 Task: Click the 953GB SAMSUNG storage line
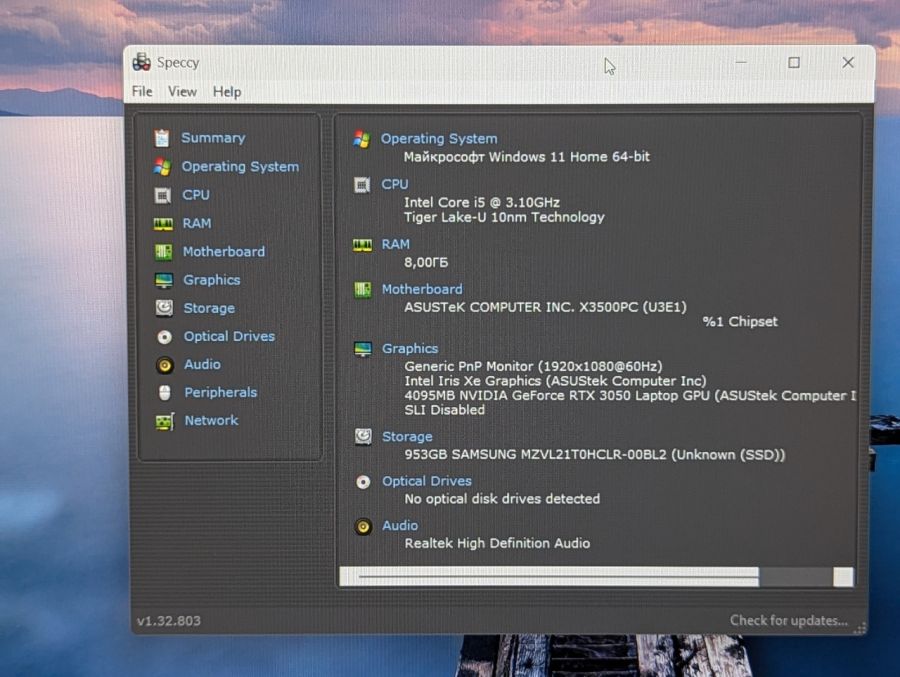[x=595, y=455]
